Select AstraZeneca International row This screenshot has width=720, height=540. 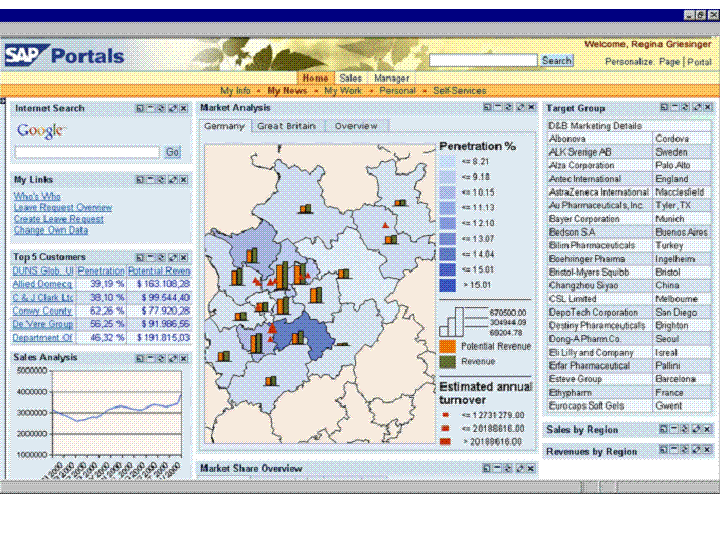click(x=629, y=192)
